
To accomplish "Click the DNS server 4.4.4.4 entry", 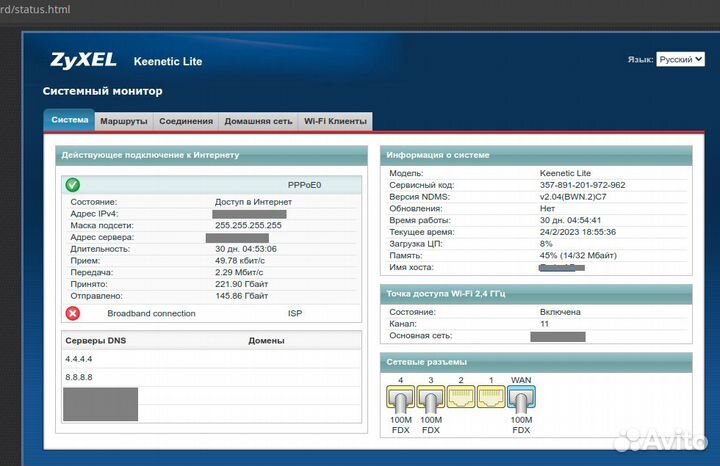I will pyautogui.click(x=79, y=358).
